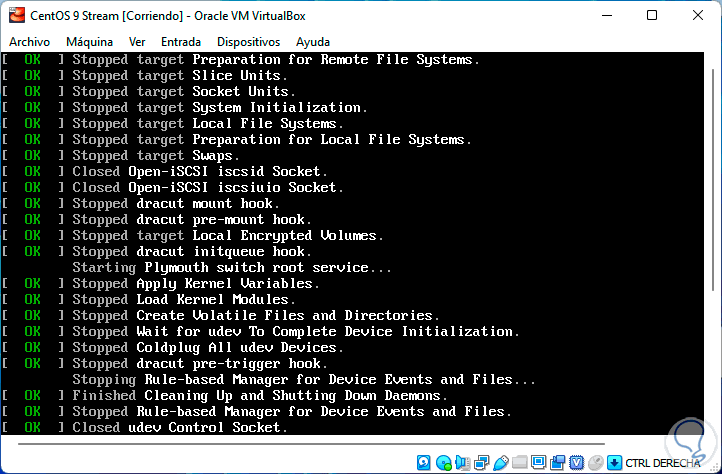Click 'Closed udev Control Socket.' line
722x474 pixels.
coord(180,427)
